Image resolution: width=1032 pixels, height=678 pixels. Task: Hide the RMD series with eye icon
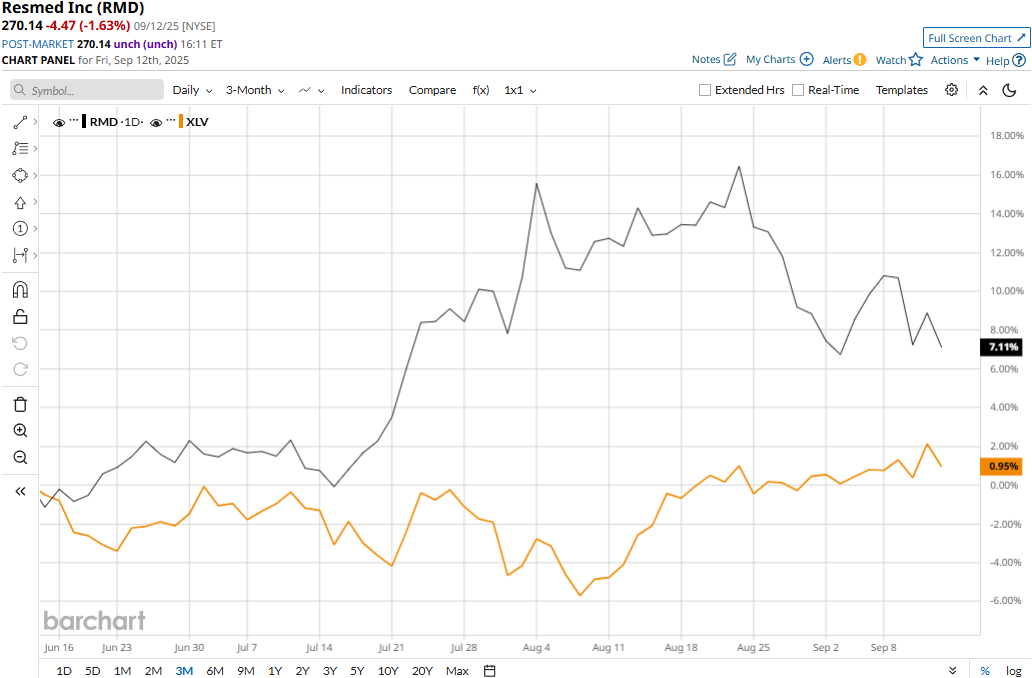(59, 122)
